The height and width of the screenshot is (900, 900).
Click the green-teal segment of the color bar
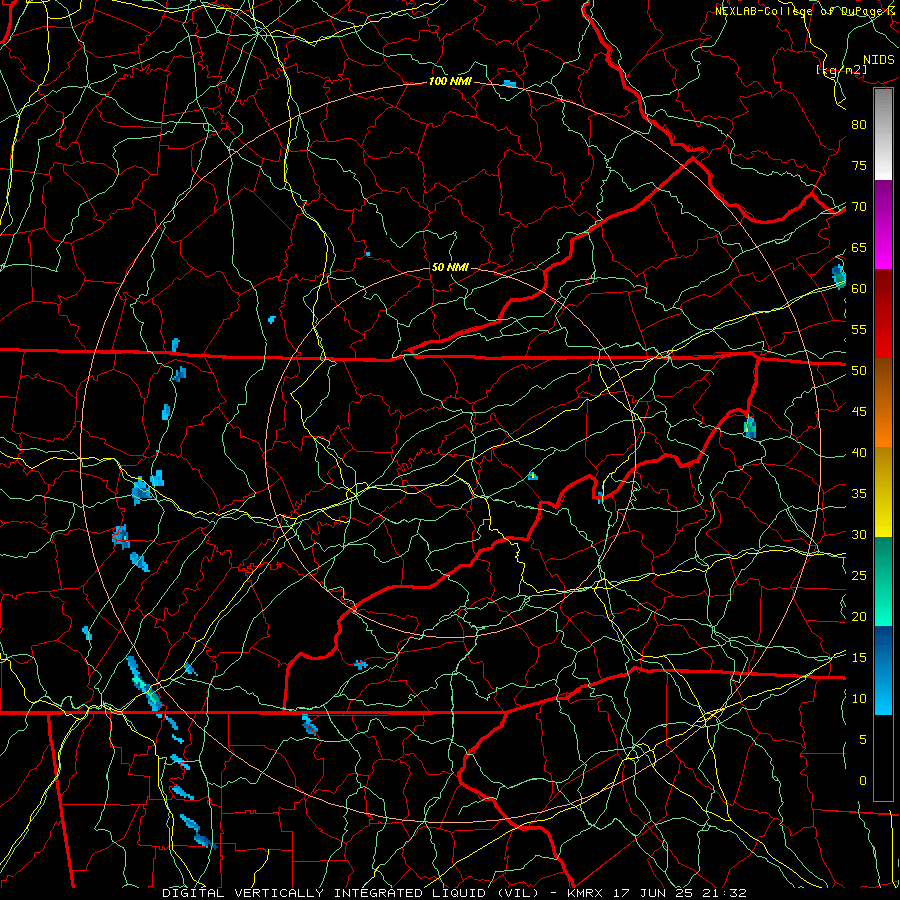pyautogui.click(x=883, y=581)
